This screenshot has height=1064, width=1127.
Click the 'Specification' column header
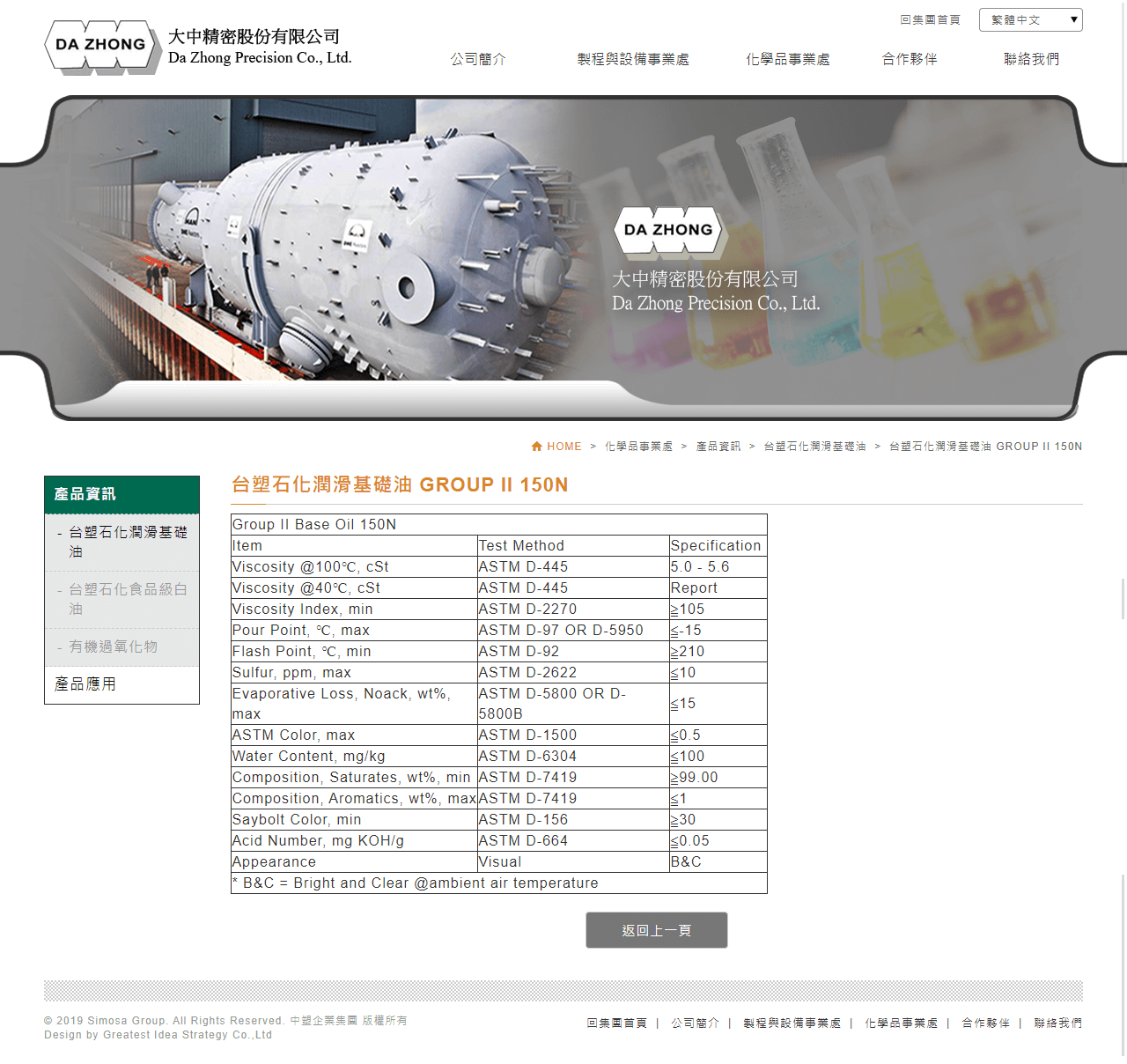(x=718, y=546)
